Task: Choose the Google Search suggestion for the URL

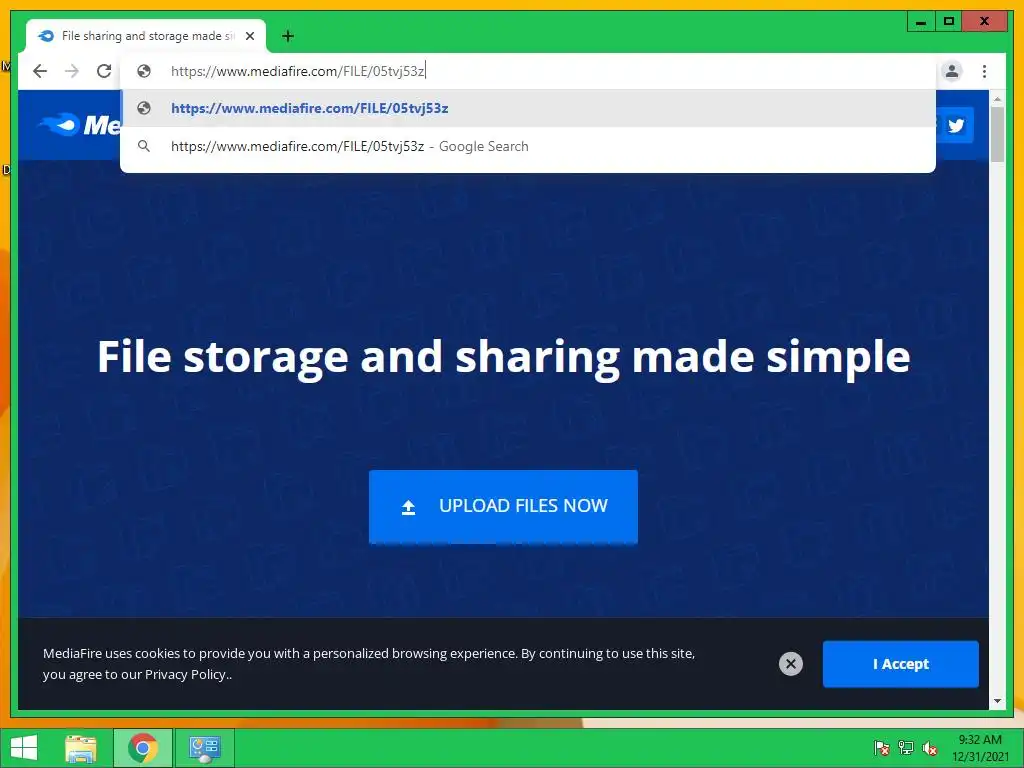Action: (x=528, y=146)
